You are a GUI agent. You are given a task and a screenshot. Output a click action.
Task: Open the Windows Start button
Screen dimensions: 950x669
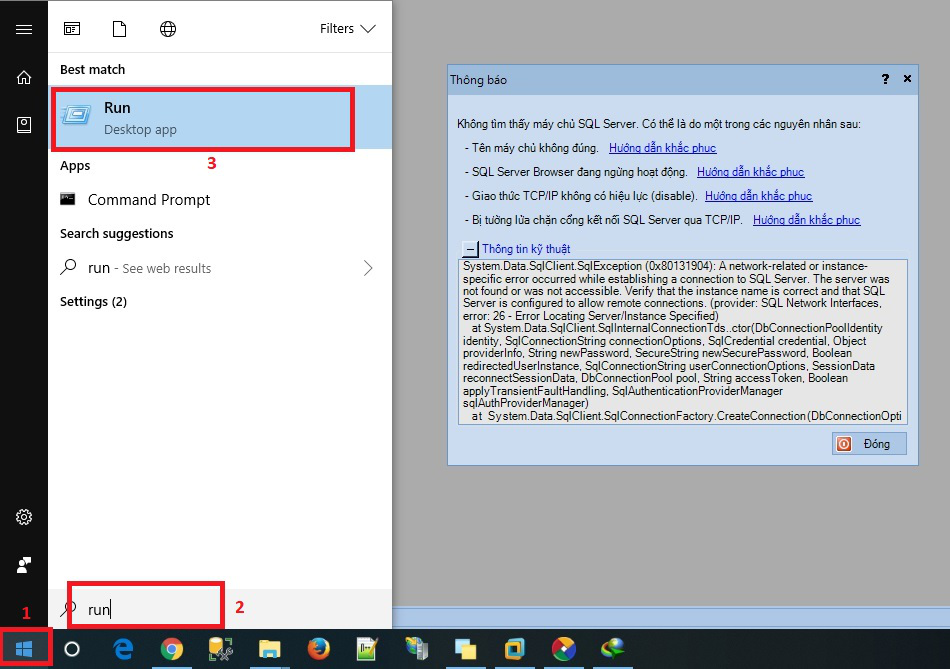click(x=24, y=649)
